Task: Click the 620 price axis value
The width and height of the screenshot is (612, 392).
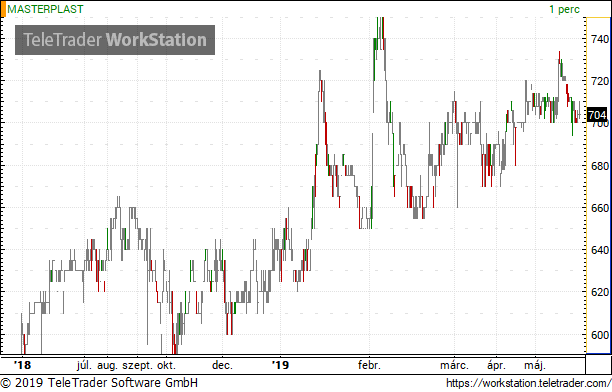Action: click(600, 292)
